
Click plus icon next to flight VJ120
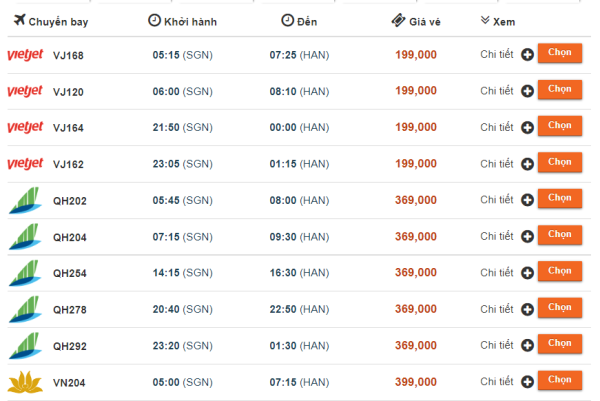[527, 91]
